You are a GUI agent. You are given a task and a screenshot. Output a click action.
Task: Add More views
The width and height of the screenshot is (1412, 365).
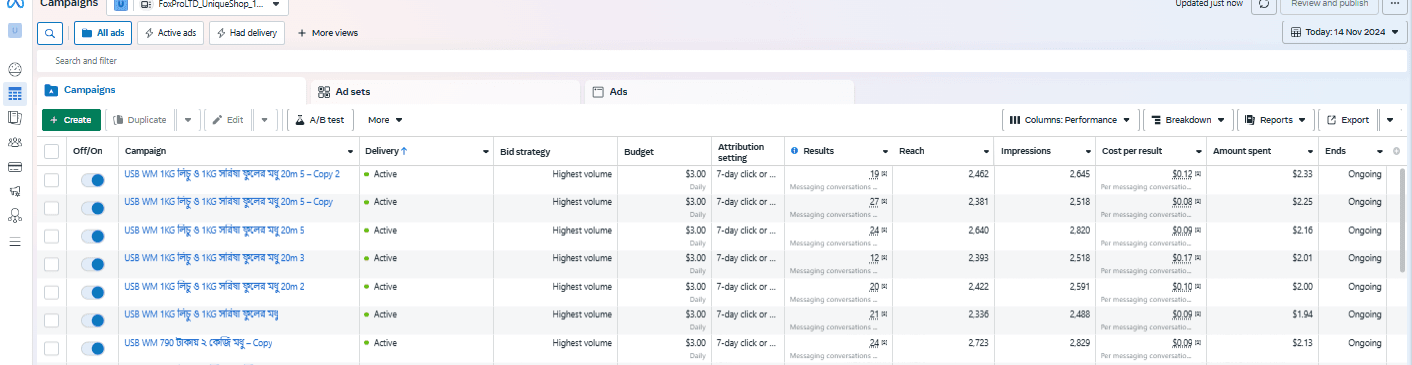pos(328,33)
